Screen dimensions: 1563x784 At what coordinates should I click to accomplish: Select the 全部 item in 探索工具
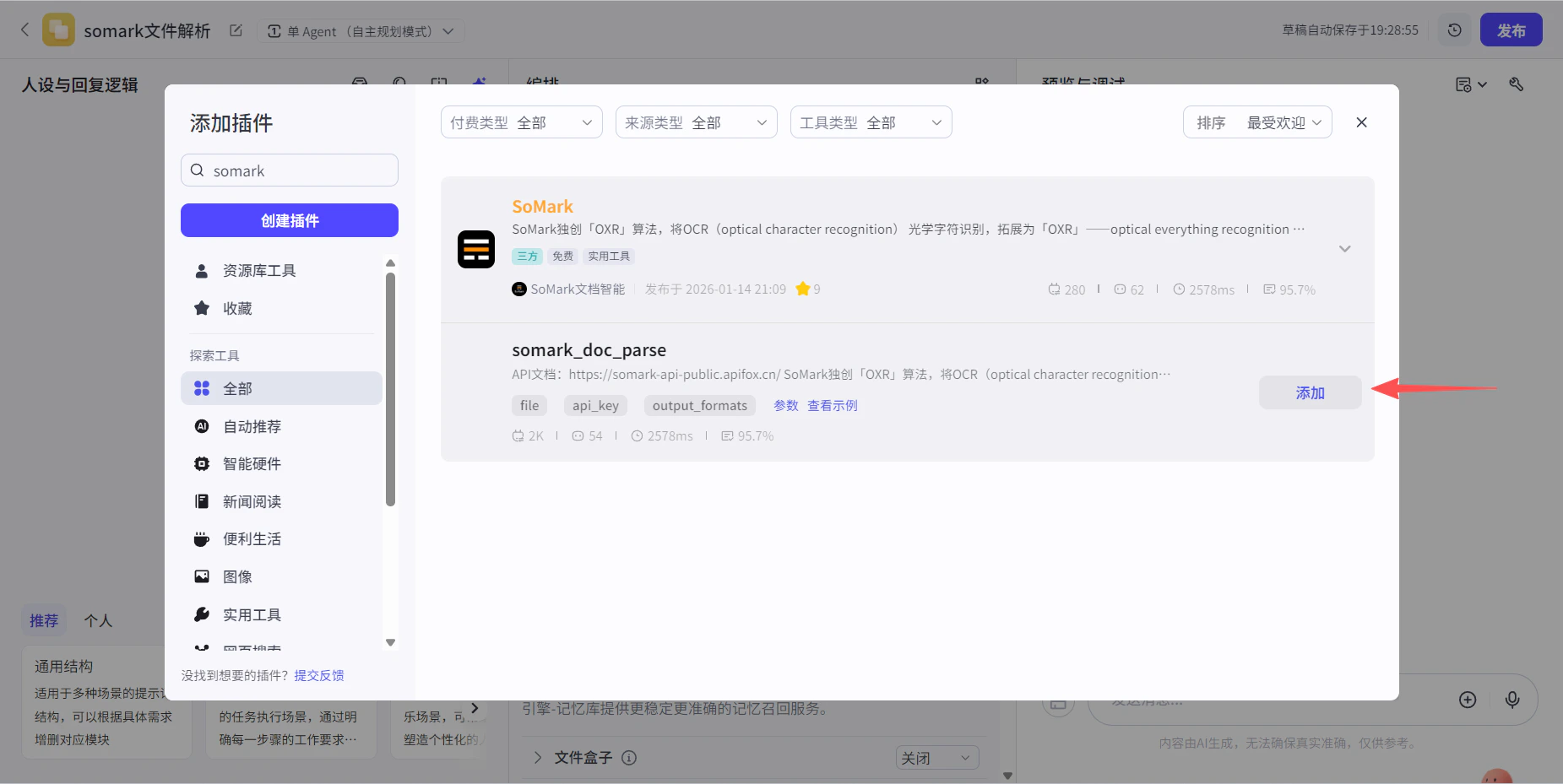click(x=236, y=387)
